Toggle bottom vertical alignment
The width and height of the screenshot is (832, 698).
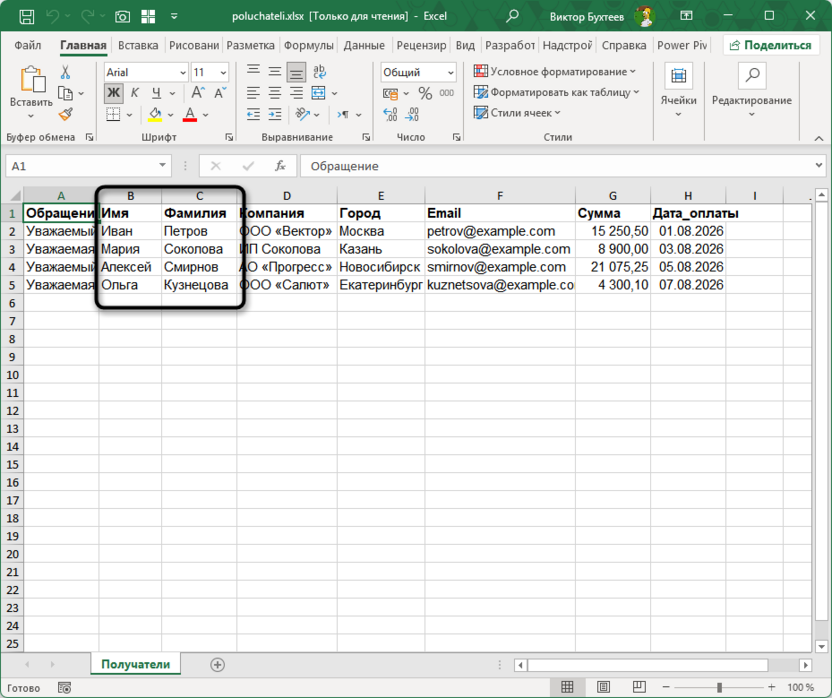296,72
